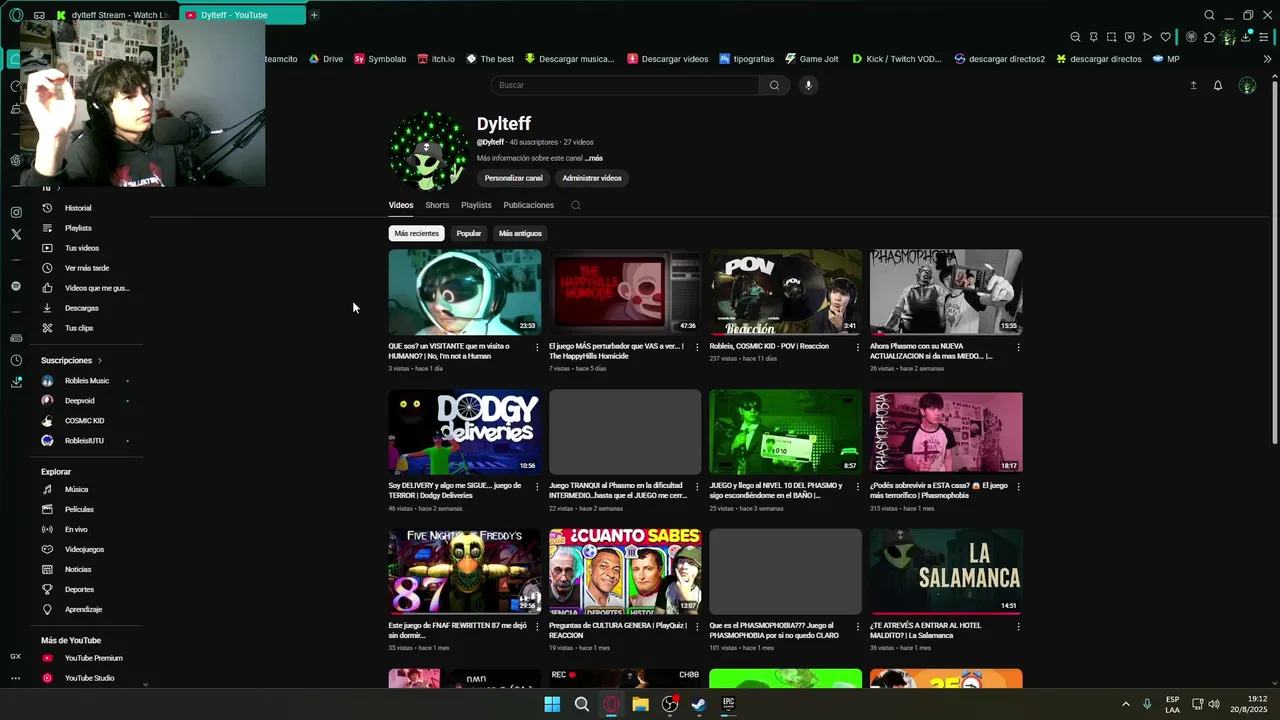This screenshot has height=720, width=1280.
Task: Click the zoom out icon in address bar
Action: coord(1075,37)
